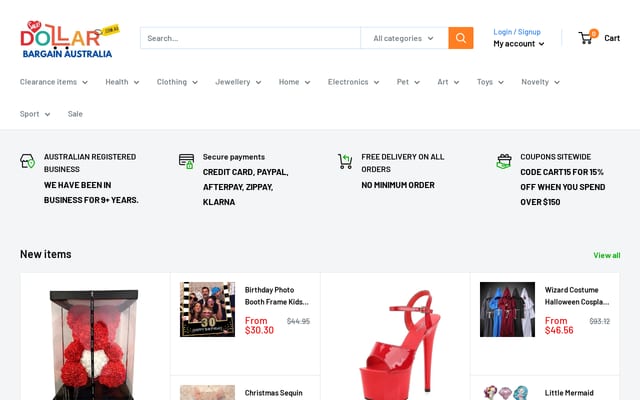Click the free delivery cart icon

(x=345, y=161)
